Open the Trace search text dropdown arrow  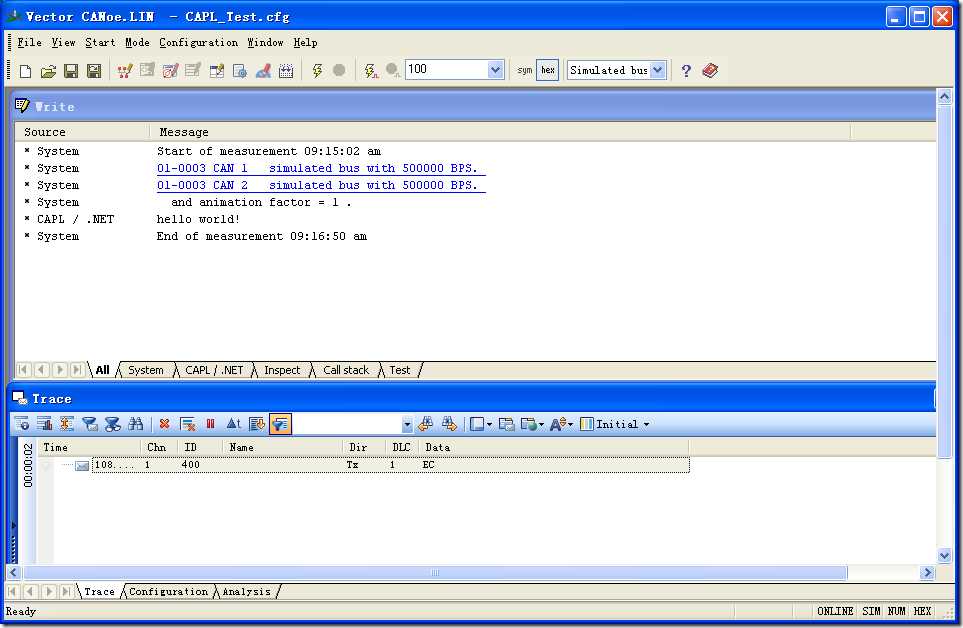(x=407, y=424)
